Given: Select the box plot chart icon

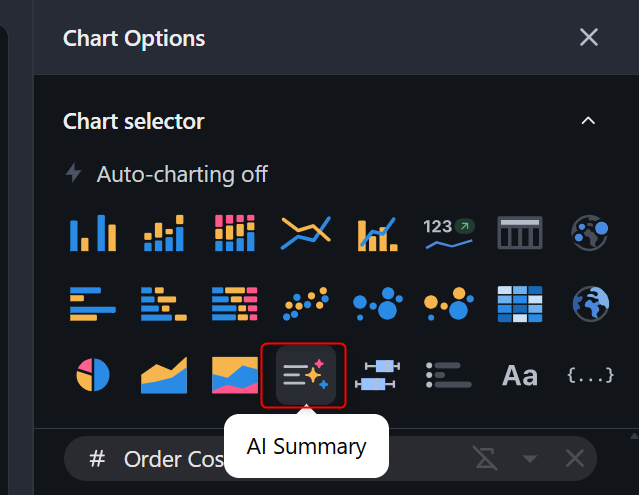Looking at the screenshot, I should pyautogui.click(x=377, y=375).
